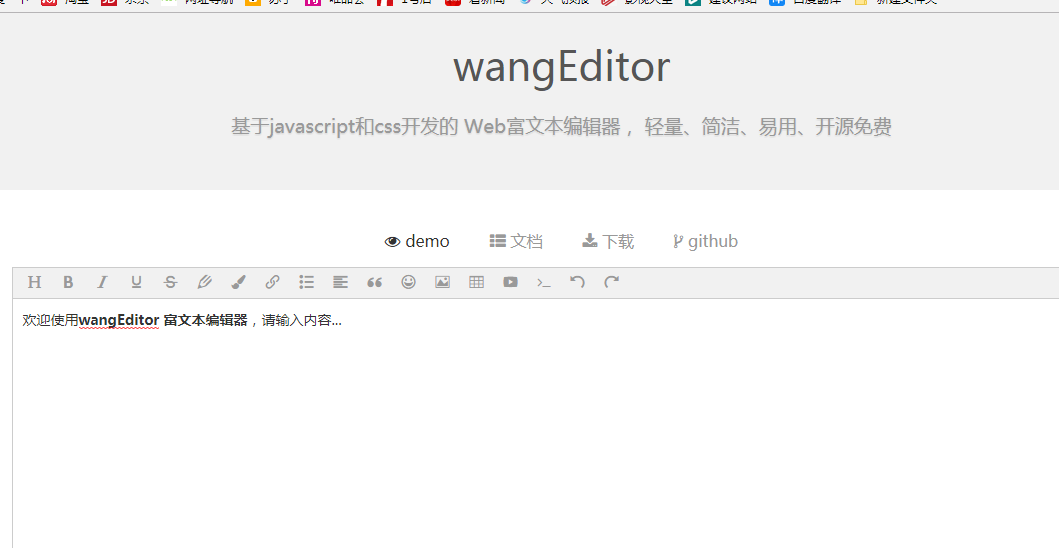The image size is (1059, 548).
Task: Open the emoticon smiley picker
Action: tap(409, 282)
